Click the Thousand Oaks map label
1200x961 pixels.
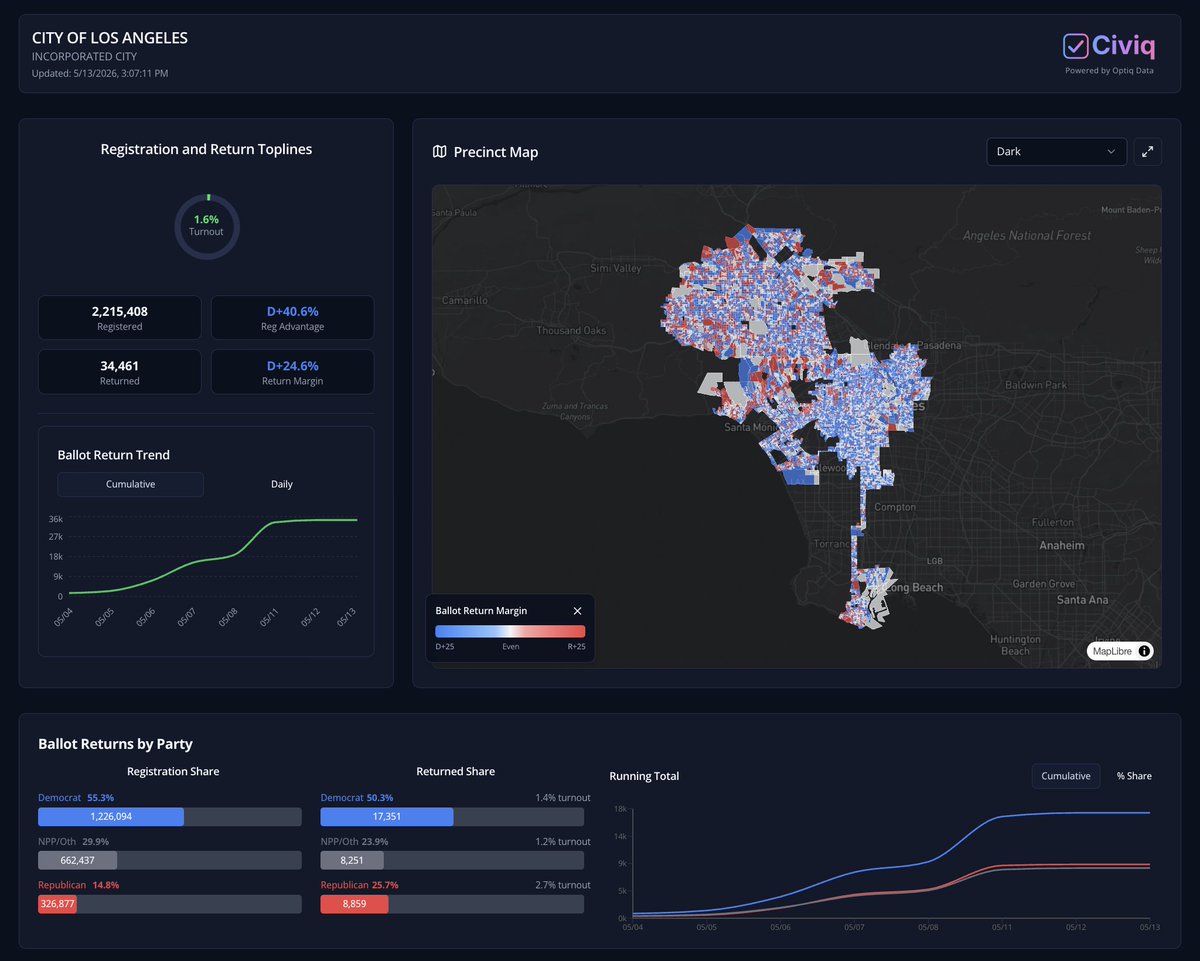572,331
